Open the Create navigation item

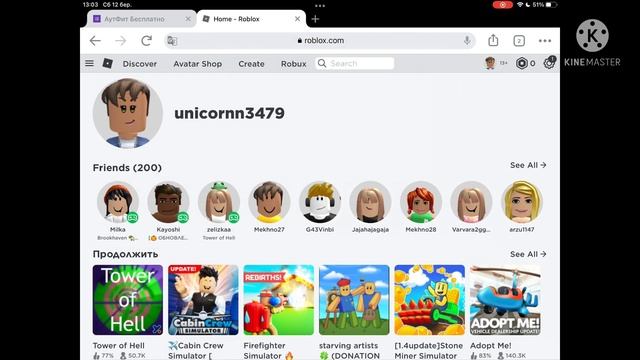click(251, 64)
